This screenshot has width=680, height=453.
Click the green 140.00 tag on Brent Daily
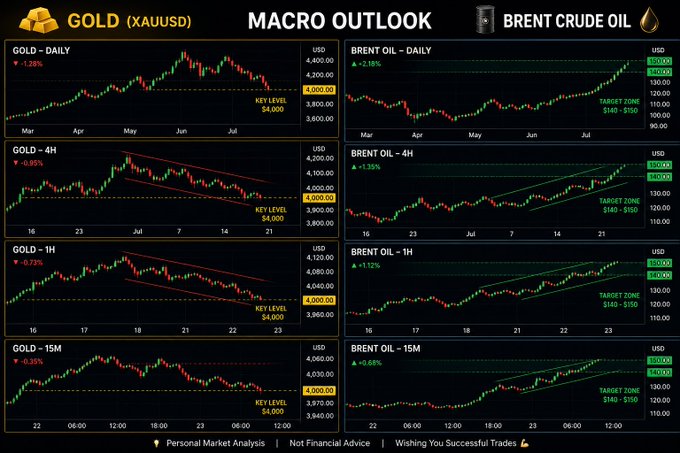(659, 72)
